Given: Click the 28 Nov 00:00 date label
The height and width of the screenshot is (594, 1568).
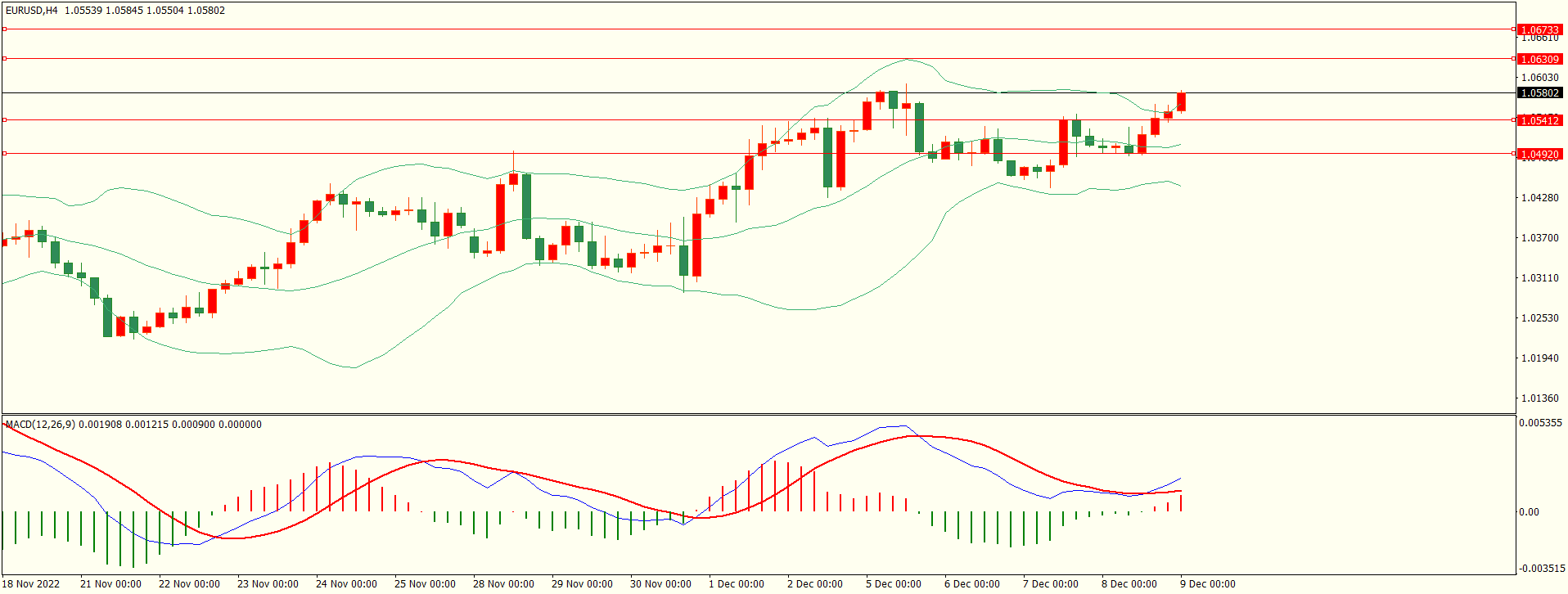Looking at the screenshot, I should pos(503,583).
